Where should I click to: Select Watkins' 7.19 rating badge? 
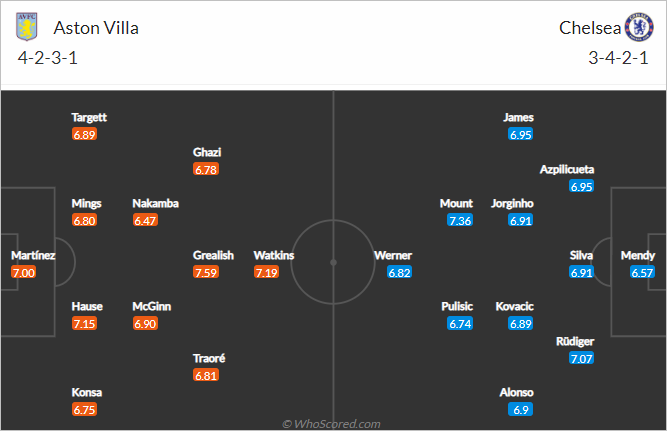point(267,272)
